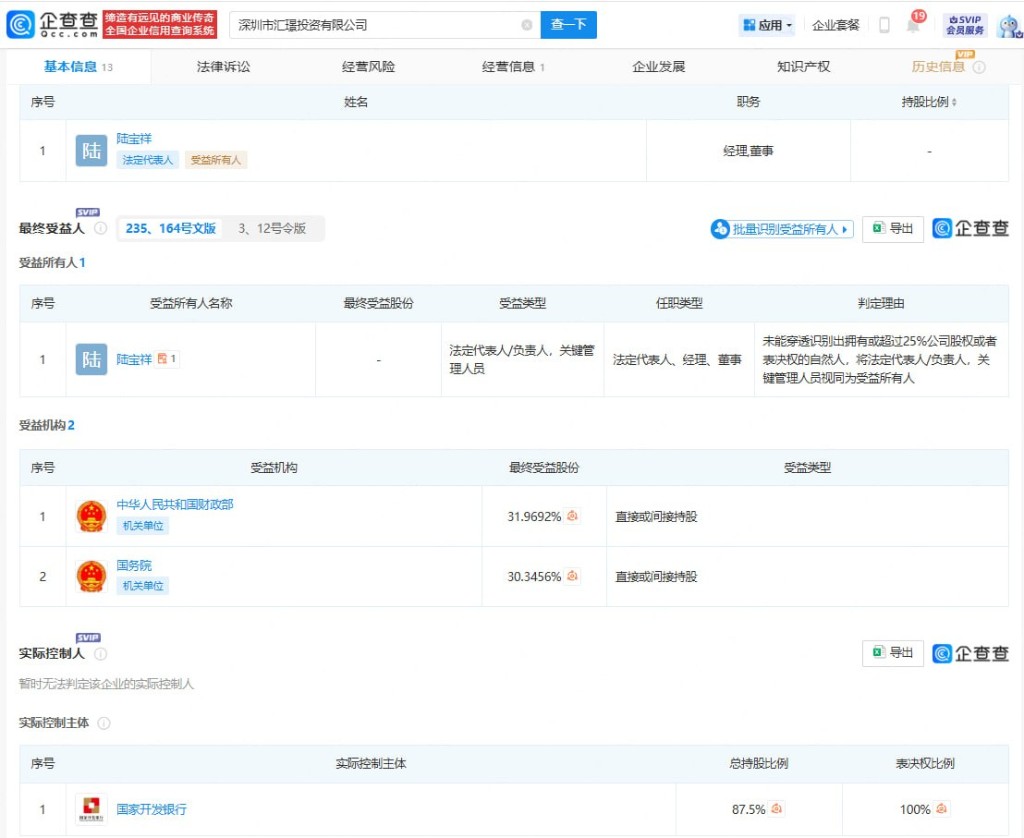Open 国家开发银行 link
The width and height of the screenshot is (1024, 838).
(152, 809)
